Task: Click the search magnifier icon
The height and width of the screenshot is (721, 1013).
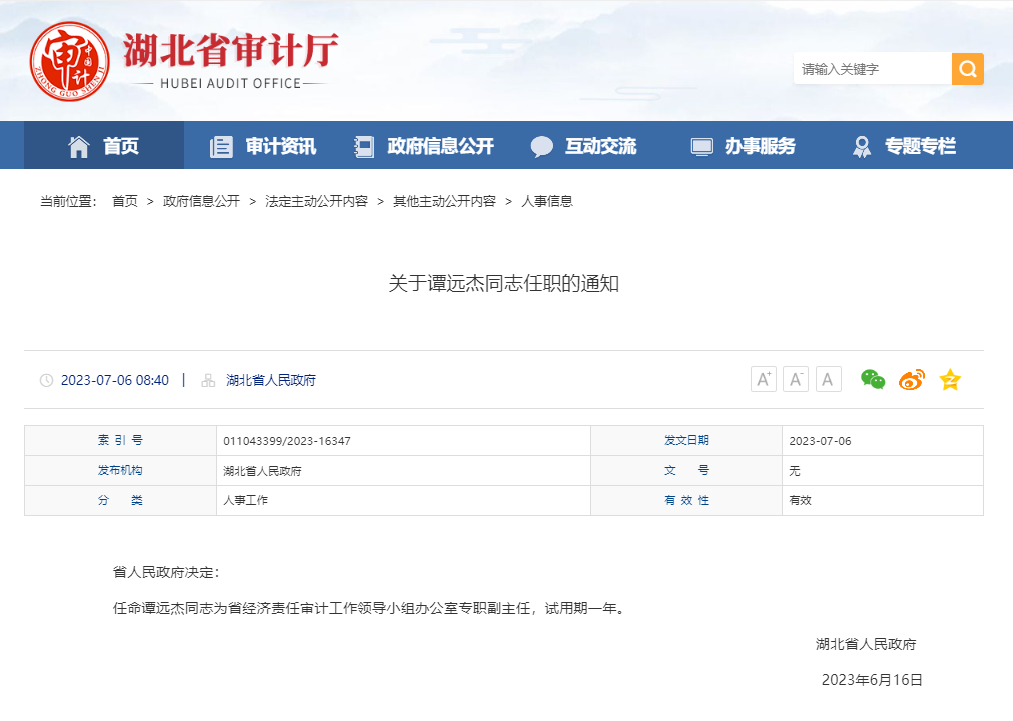Action: [966, 68]
